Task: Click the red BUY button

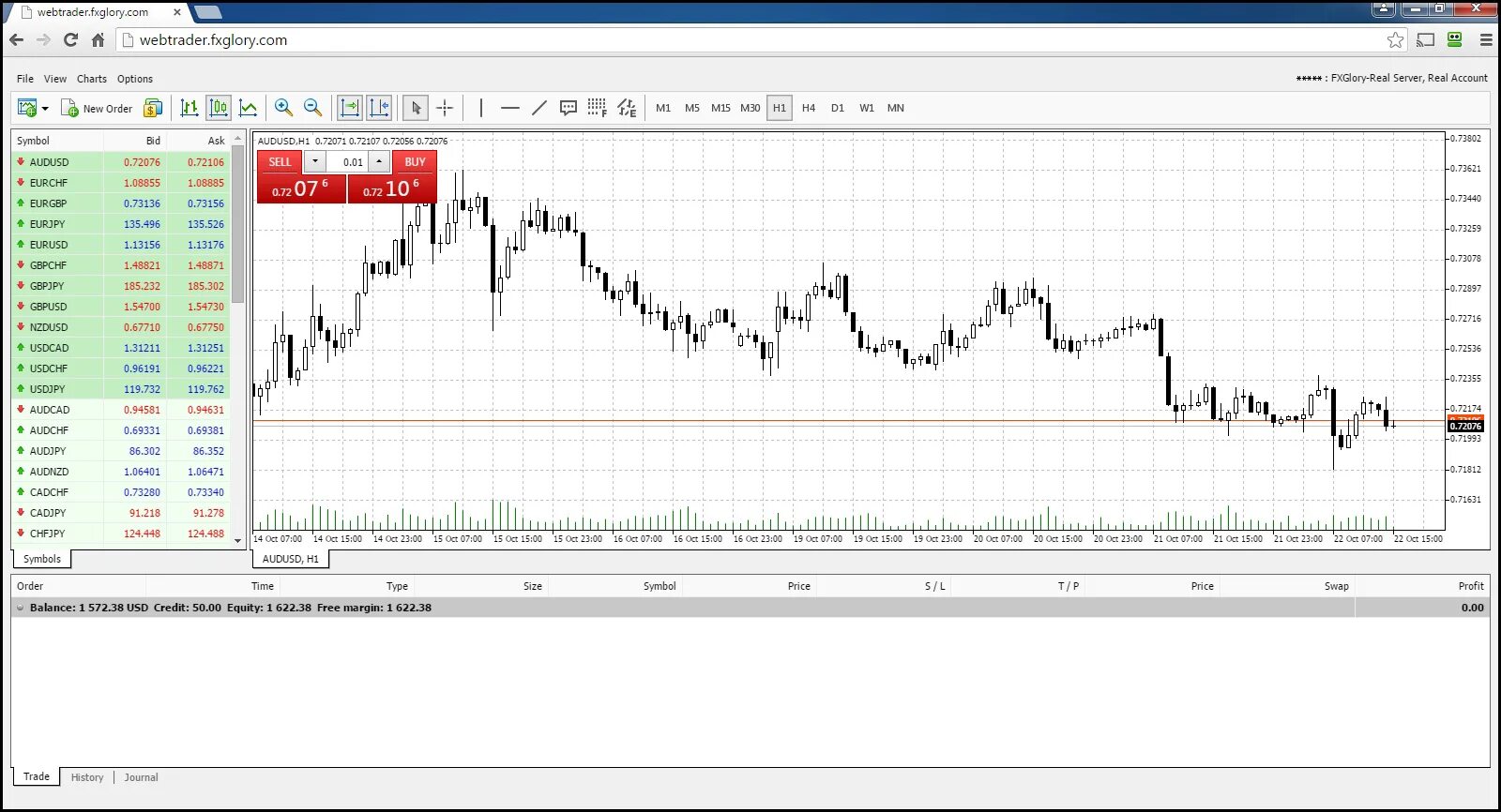Action: [x=415, y=162]
